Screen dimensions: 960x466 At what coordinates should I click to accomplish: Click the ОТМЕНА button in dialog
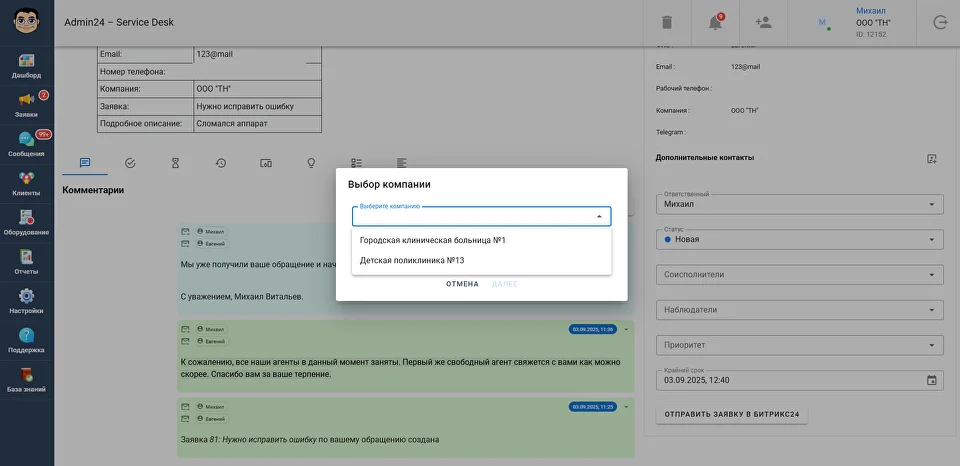pyautogui.click(x=462, y=284)
